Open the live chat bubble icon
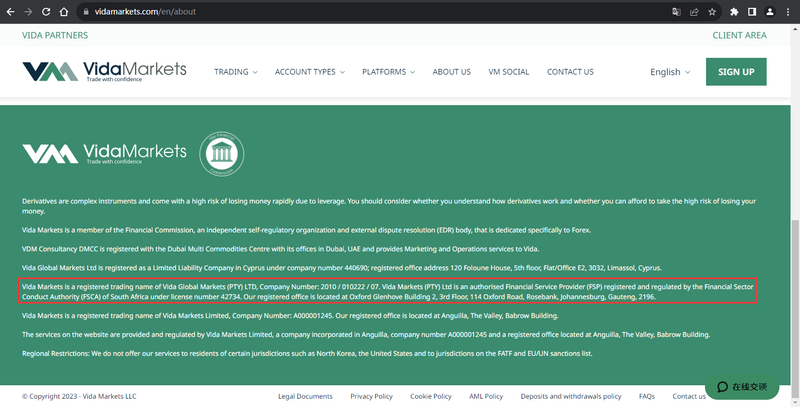This screenshot has height=407, width=800. [742, 387]
